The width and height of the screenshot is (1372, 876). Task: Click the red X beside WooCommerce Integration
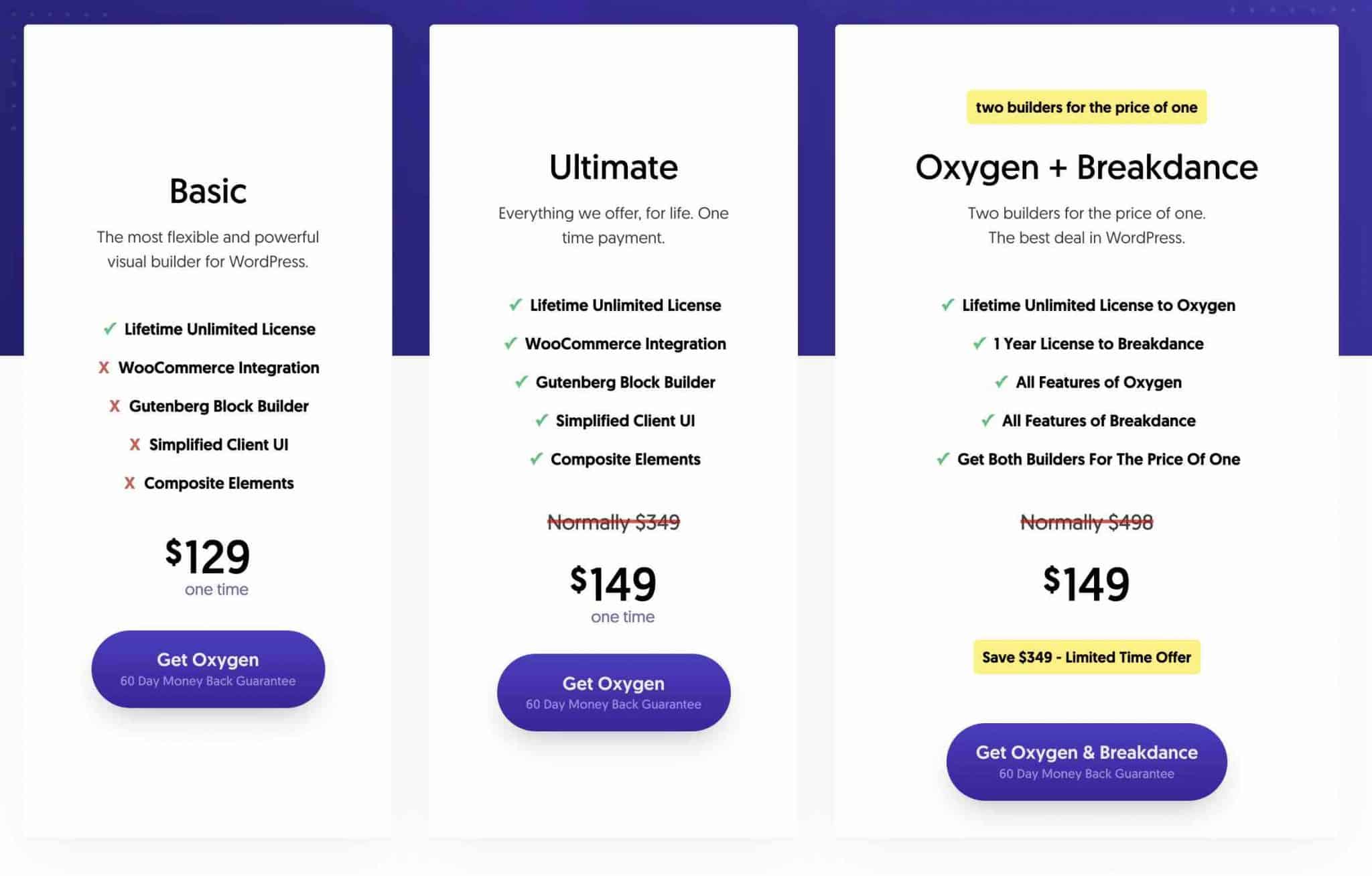tap(104, 368)
